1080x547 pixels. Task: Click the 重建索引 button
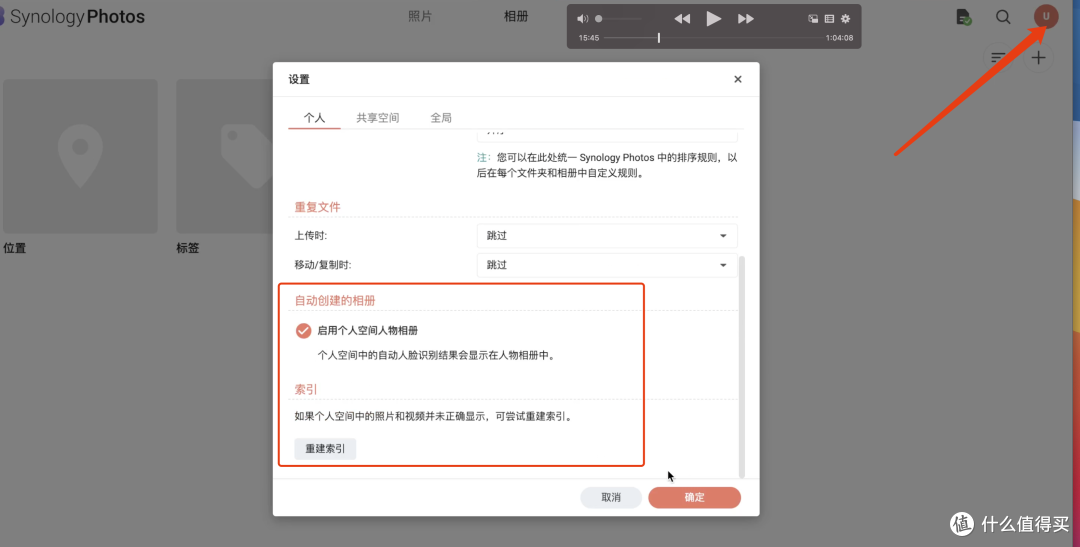click(x=325, y=449)
